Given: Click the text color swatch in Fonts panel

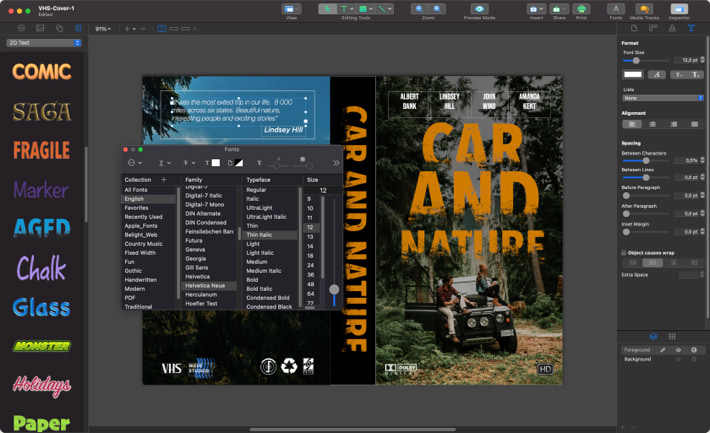Looking at the screenshot, I should coord(216,163).
